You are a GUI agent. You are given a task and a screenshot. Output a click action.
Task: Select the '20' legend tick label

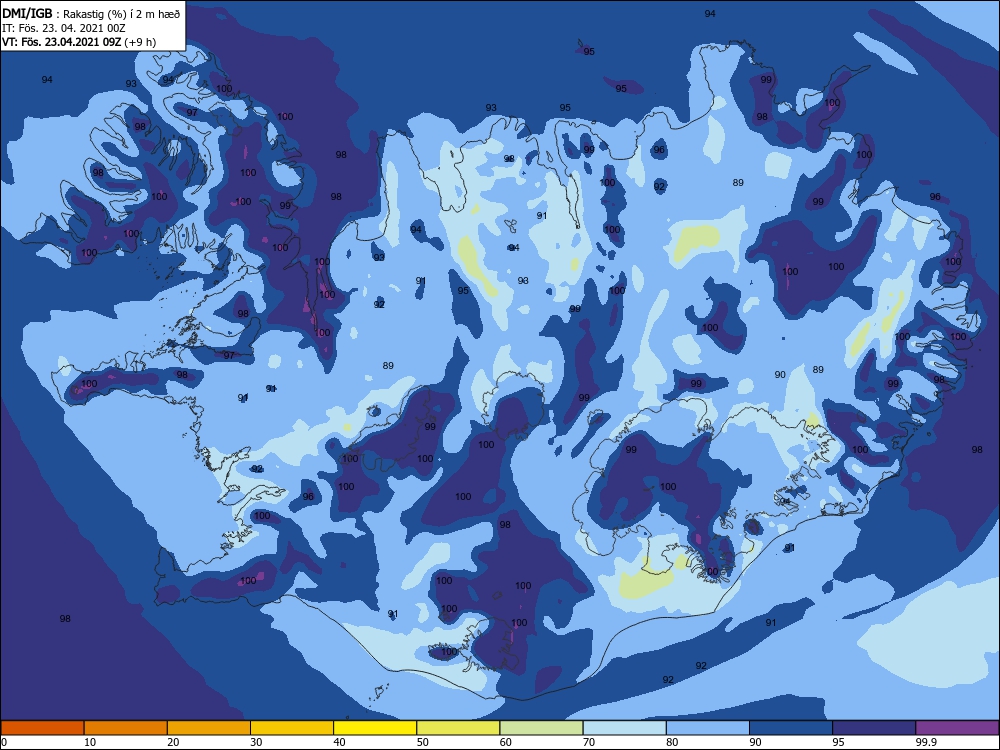[x=173, y=742]
